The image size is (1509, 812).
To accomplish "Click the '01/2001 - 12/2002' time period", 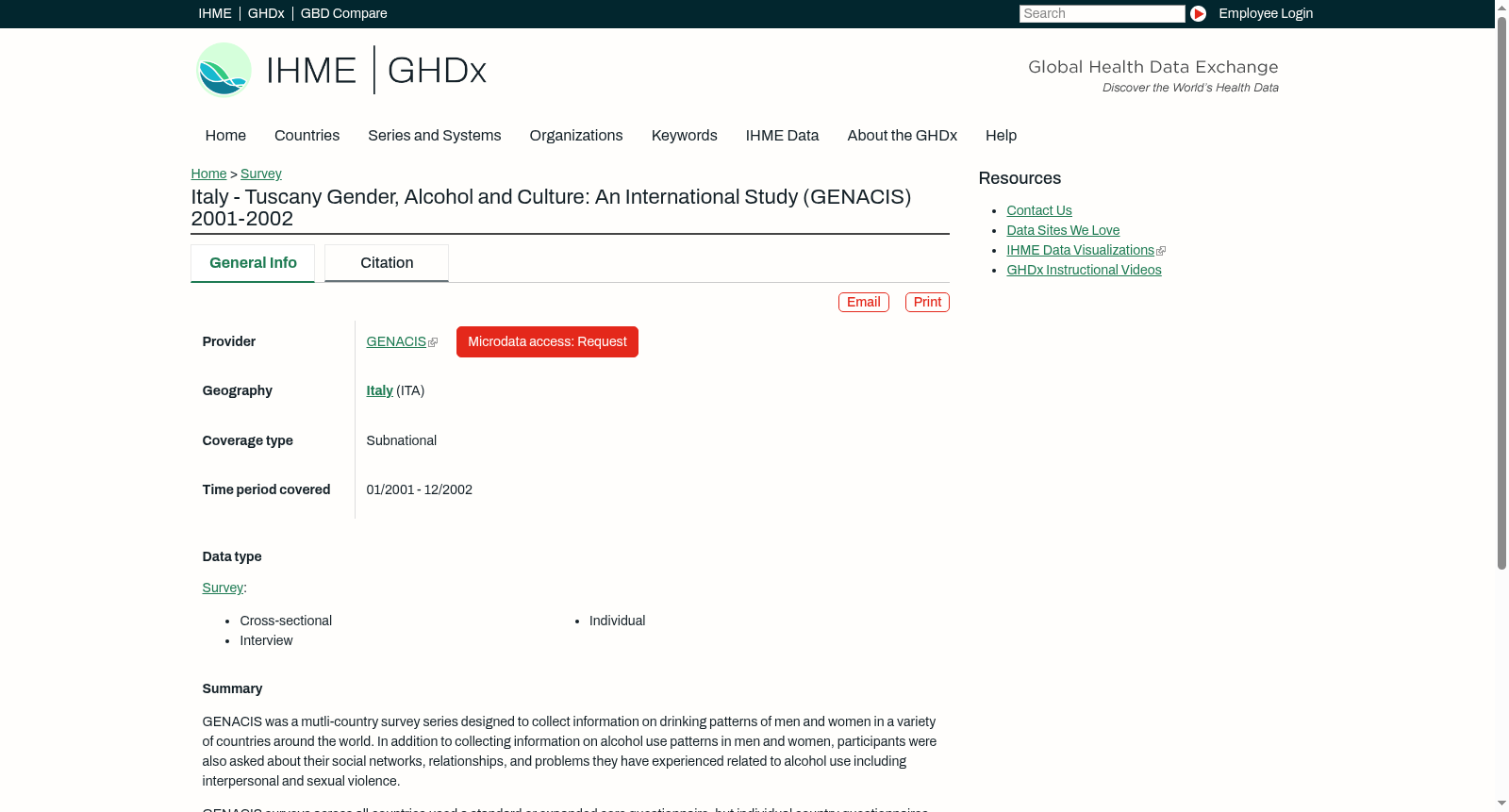I will [x=420, y=489].
